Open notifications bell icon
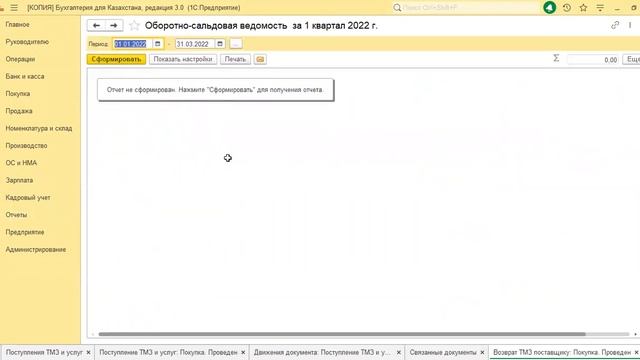Screen dimensions: 640x360 [x=549, y=7]
